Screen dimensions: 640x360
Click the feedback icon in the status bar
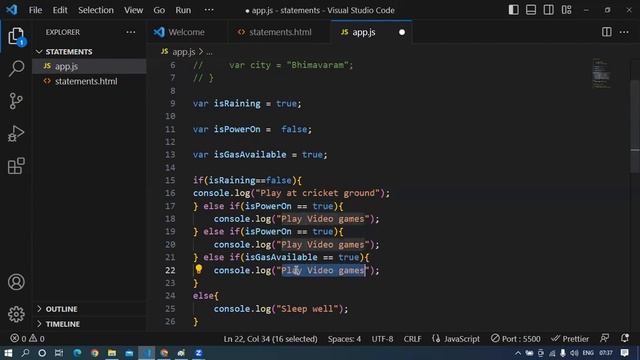(x=604, y=338)
